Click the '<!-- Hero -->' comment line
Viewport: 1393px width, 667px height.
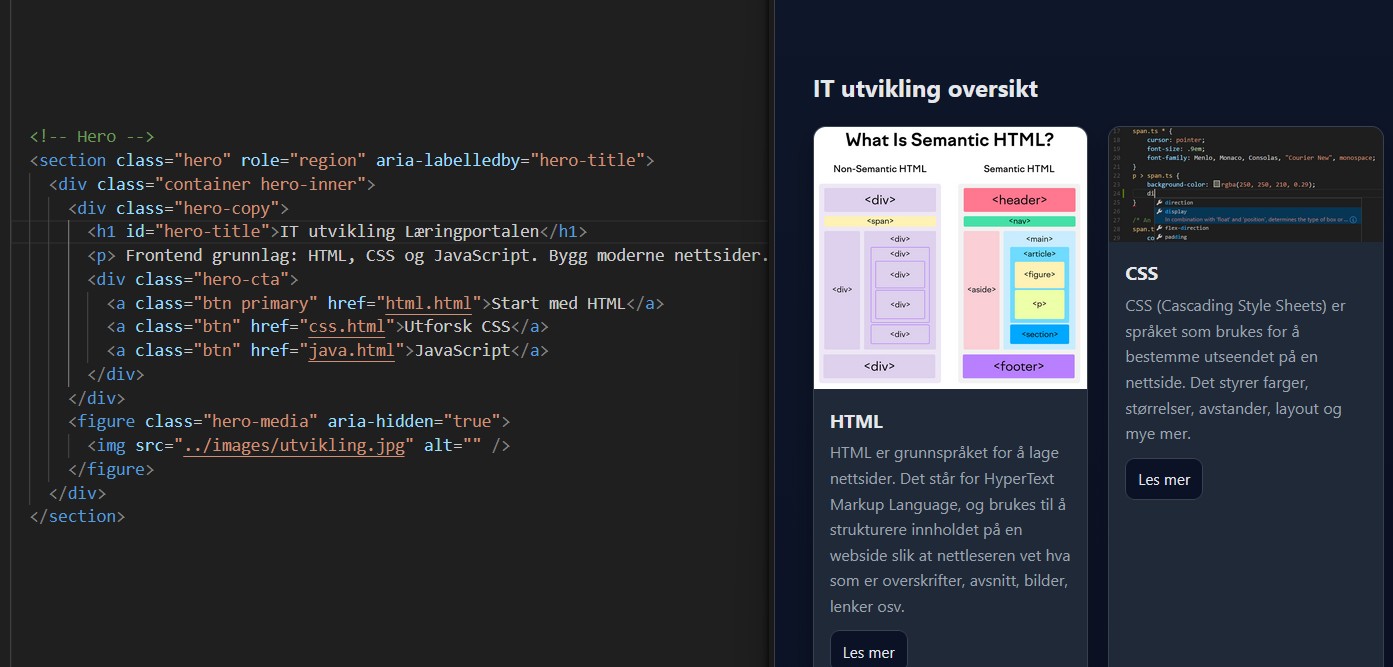(92, 136)
